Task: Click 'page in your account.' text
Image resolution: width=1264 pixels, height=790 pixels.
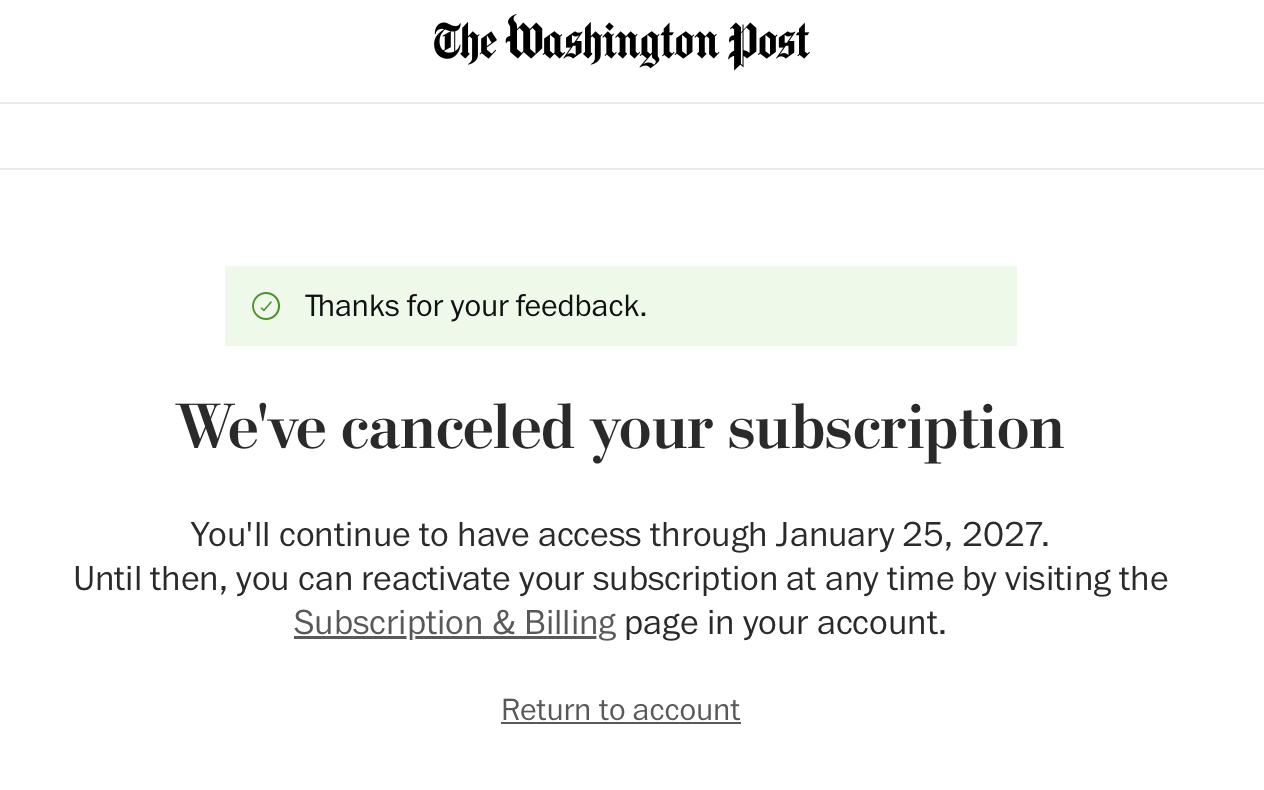Action: click(x=784, y=623)
